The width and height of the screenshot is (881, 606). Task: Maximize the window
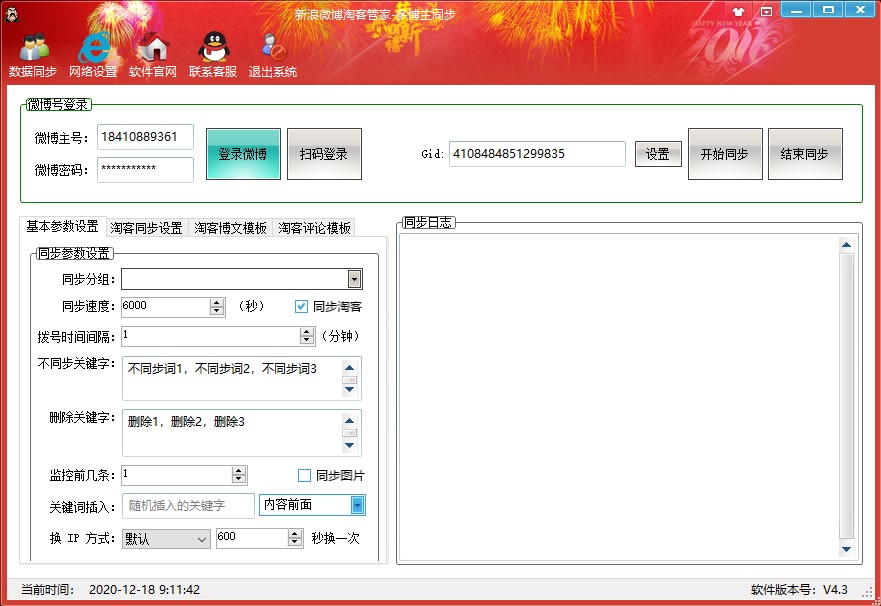(x=828, y=10)
